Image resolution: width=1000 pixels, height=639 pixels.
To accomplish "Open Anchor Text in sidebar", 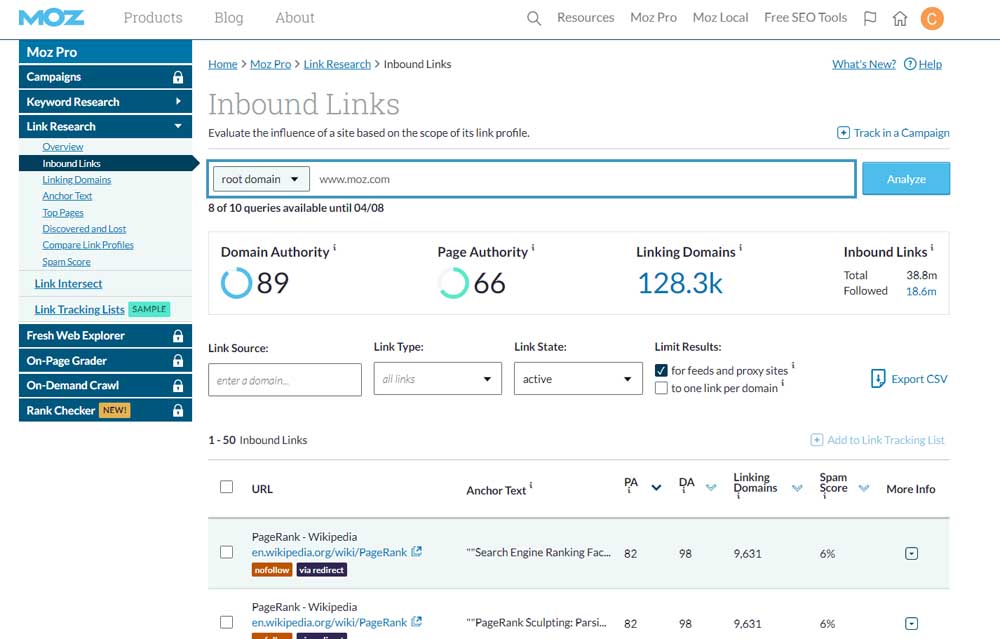I will pyautogui.click(x=67, y=196).
